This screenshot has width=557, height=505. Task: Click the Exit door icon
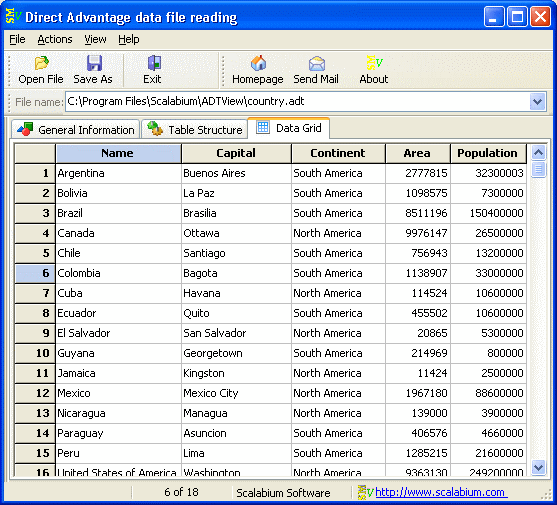pyautogui.click(x=154, y=63)
